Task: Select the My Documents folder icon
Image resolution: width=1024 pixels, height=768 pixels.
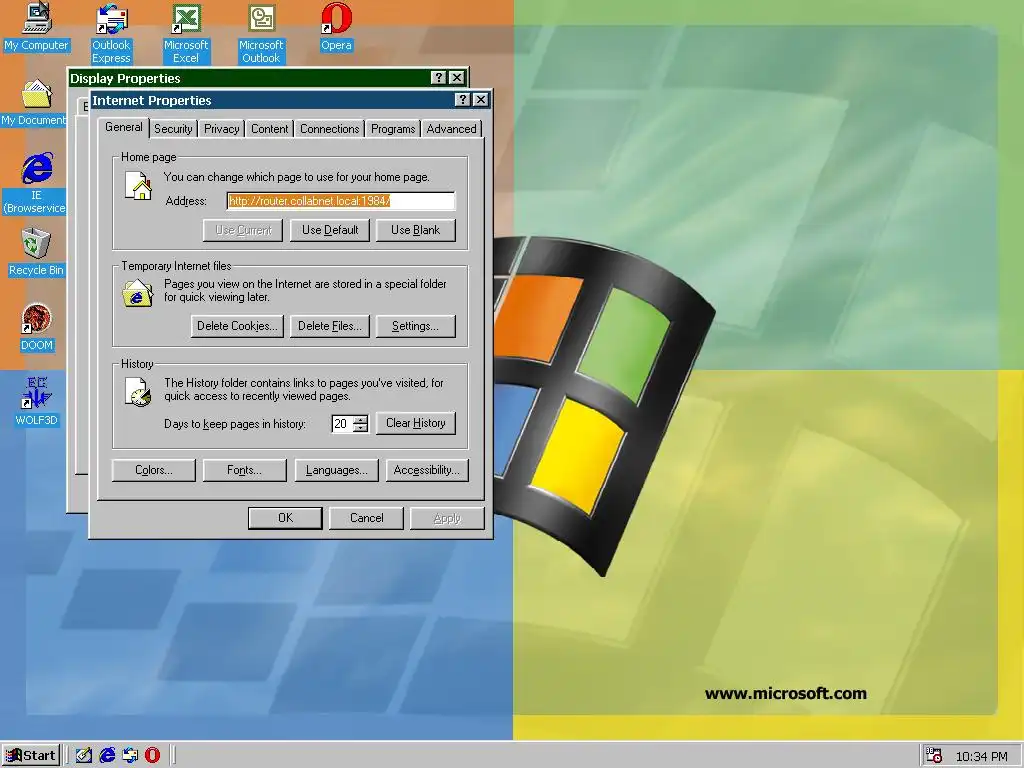Action: coord(34,102)
